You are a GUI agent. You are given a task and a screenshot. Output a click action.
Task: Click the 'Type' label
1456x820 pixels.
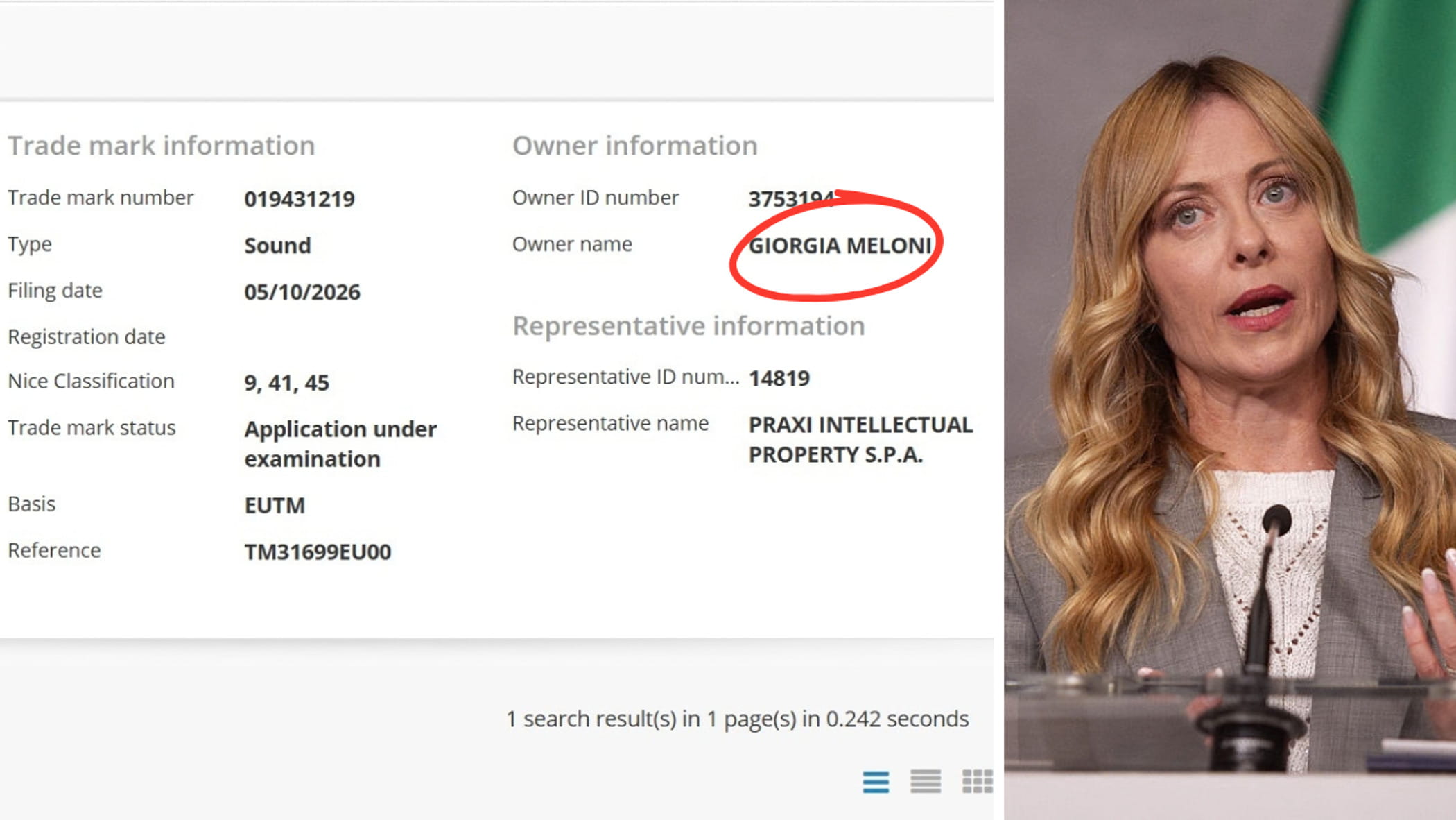30,245
